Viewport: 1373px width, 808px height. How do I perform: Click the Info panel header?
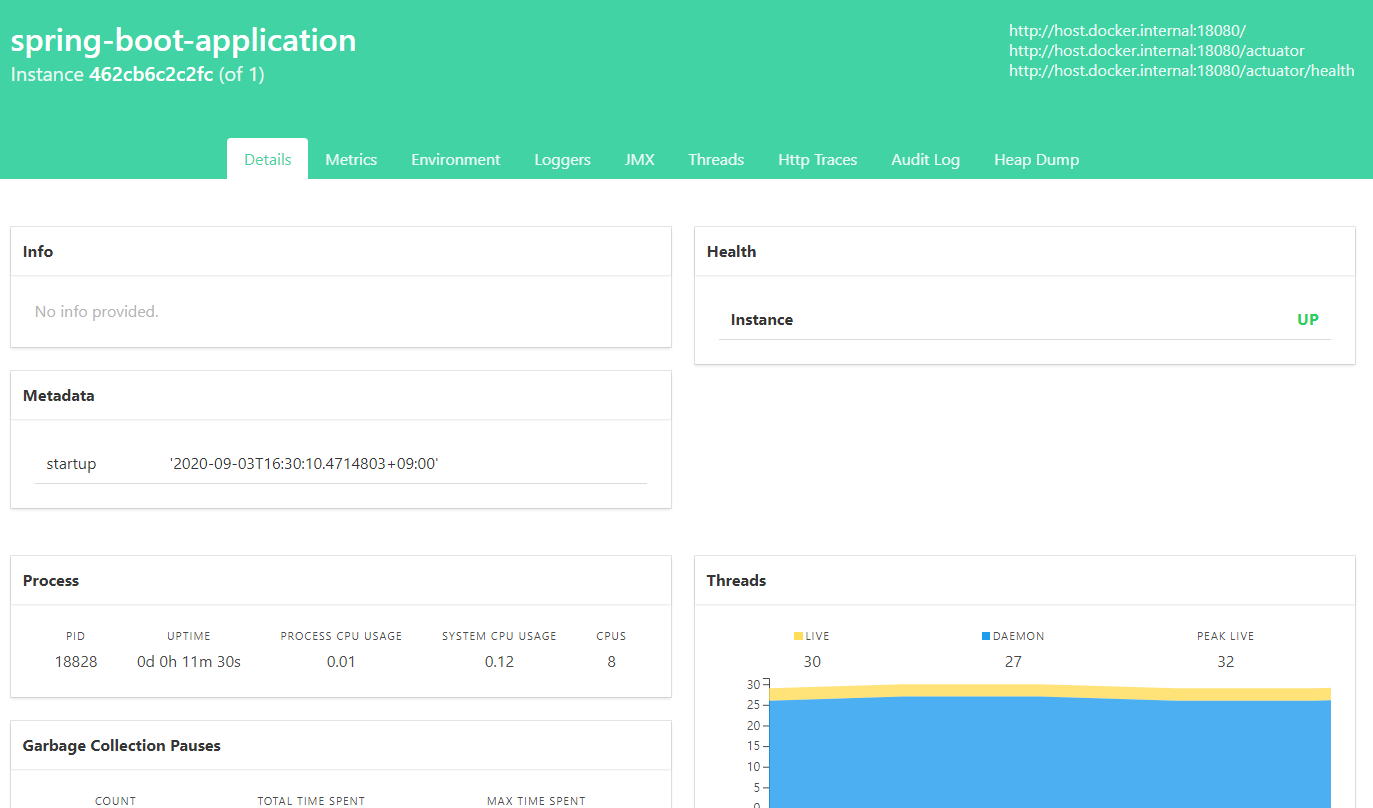[341, 252]
